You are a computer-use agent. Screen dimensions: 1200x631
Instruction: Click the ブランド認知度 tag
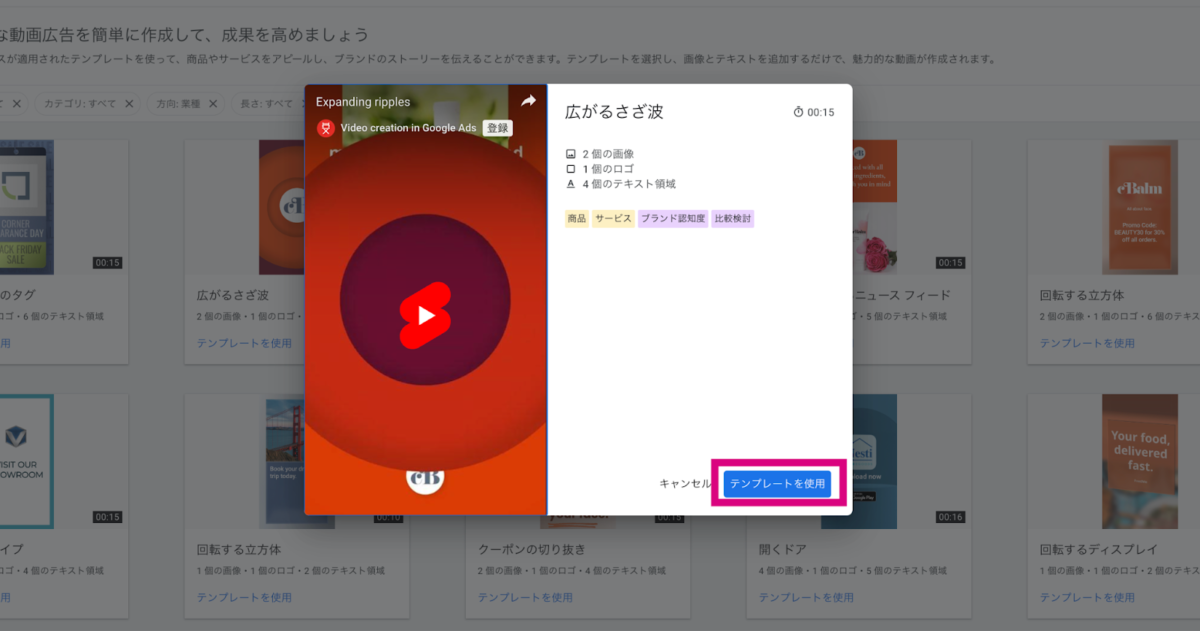(673, 218)
